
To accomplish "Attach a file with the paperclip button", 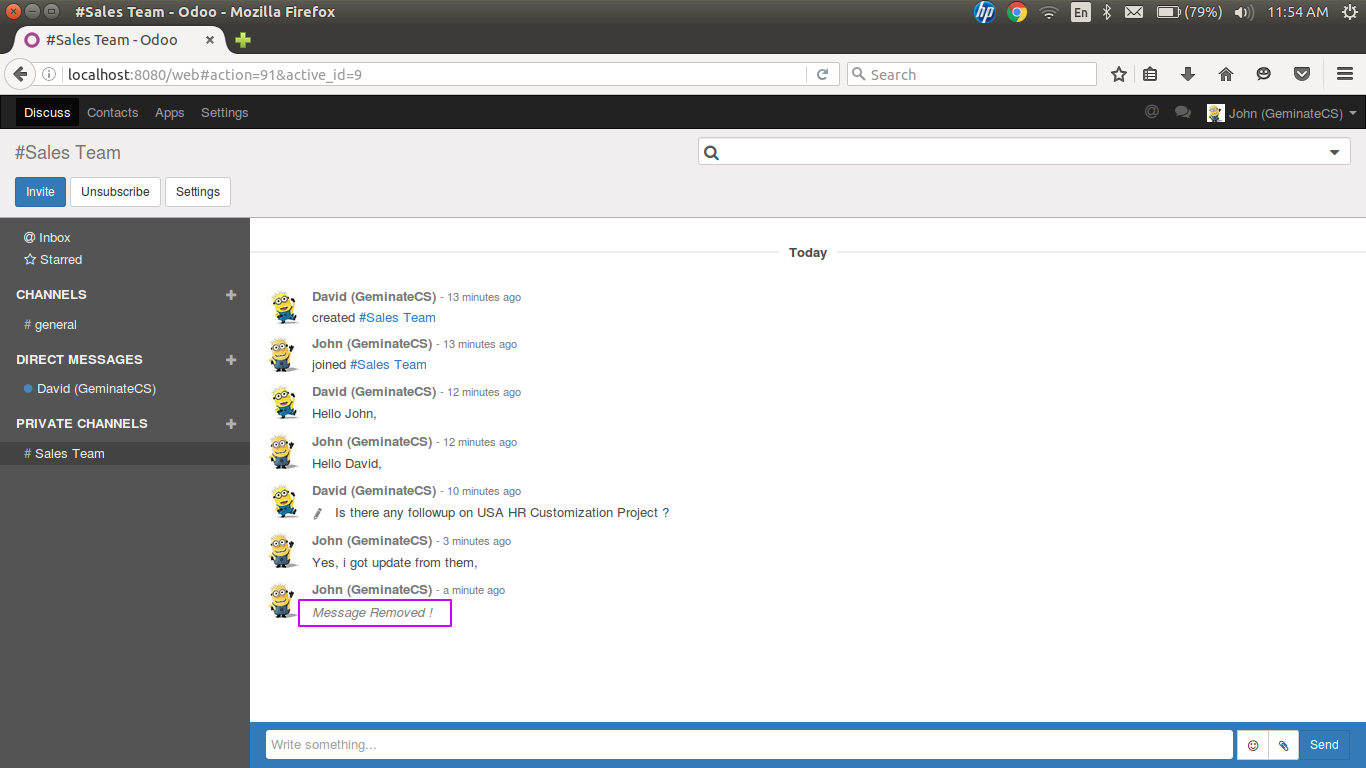I will click(x=1284, y=745).
